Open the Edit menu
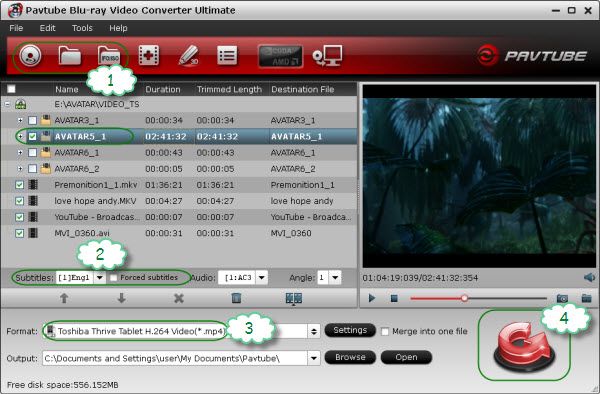The image size is (600, 394). pyautogui.click(x=47, y=28)
